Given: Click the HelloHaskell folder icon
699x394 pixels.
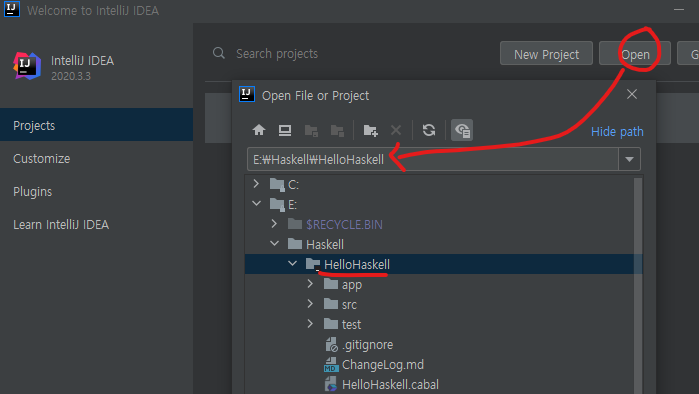Looking at the screenshot, I should (x=313, y=264).
